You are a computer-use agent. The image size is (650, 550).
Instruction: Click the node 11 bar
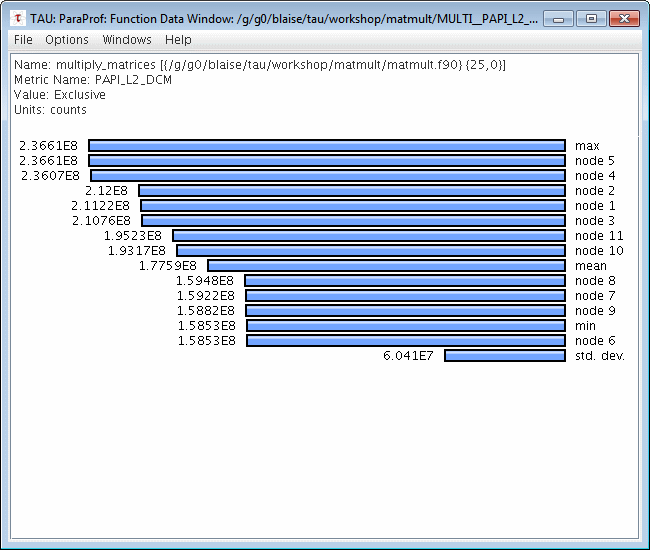click(x=369, y=236)
